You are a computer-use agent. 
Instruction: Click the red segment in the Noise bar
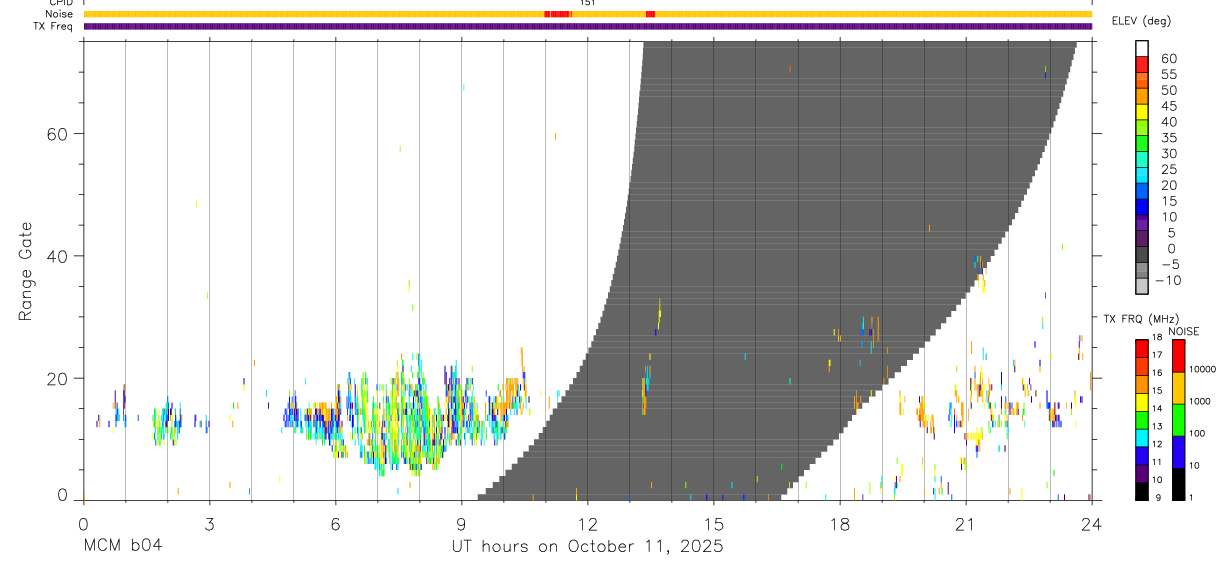pos(557,14)
